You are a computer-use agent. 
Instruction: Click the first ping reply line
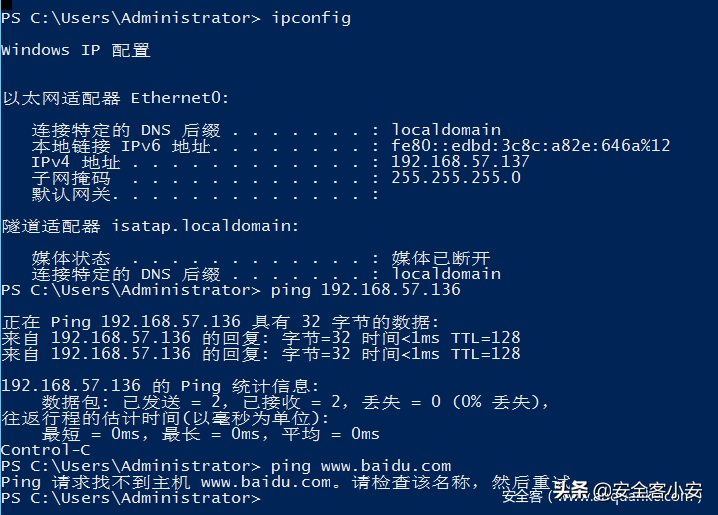tap(260, 338)
